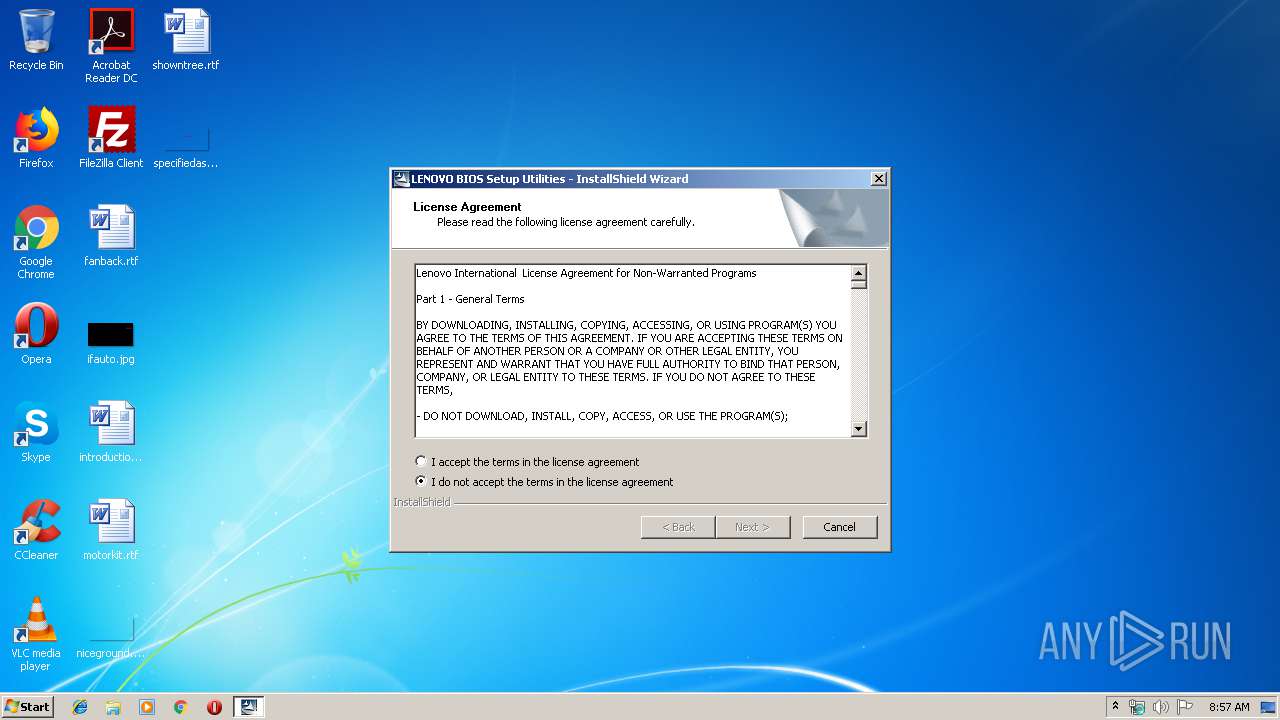Open the Start menu
This screenshot has width=1280, height=720.
pyautogui.click(x=27, y=707)
